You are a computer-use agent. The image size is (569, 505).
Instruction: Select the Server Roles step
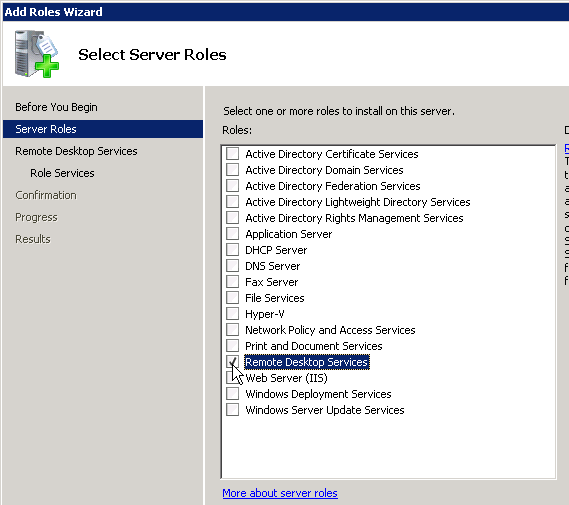[103, 129]
